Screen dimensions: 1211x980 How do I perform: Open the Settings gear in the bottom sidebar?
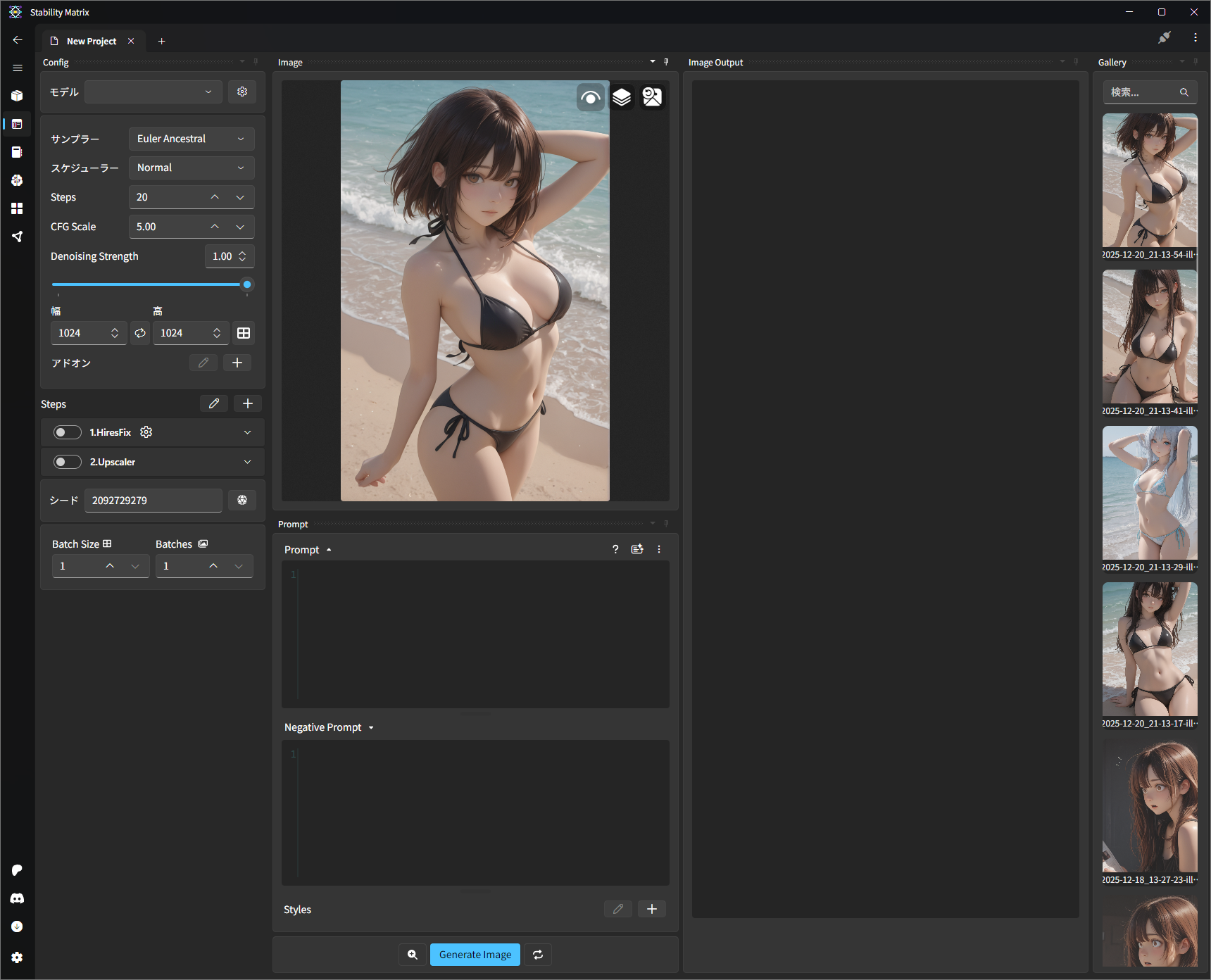17,957
